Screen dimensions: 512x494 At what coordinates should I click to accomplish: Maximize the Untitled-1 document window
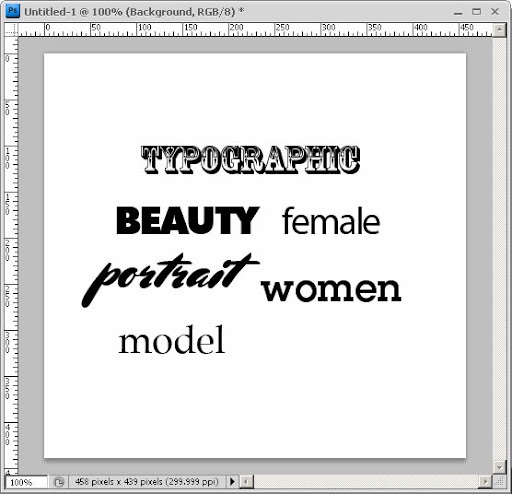477,12
